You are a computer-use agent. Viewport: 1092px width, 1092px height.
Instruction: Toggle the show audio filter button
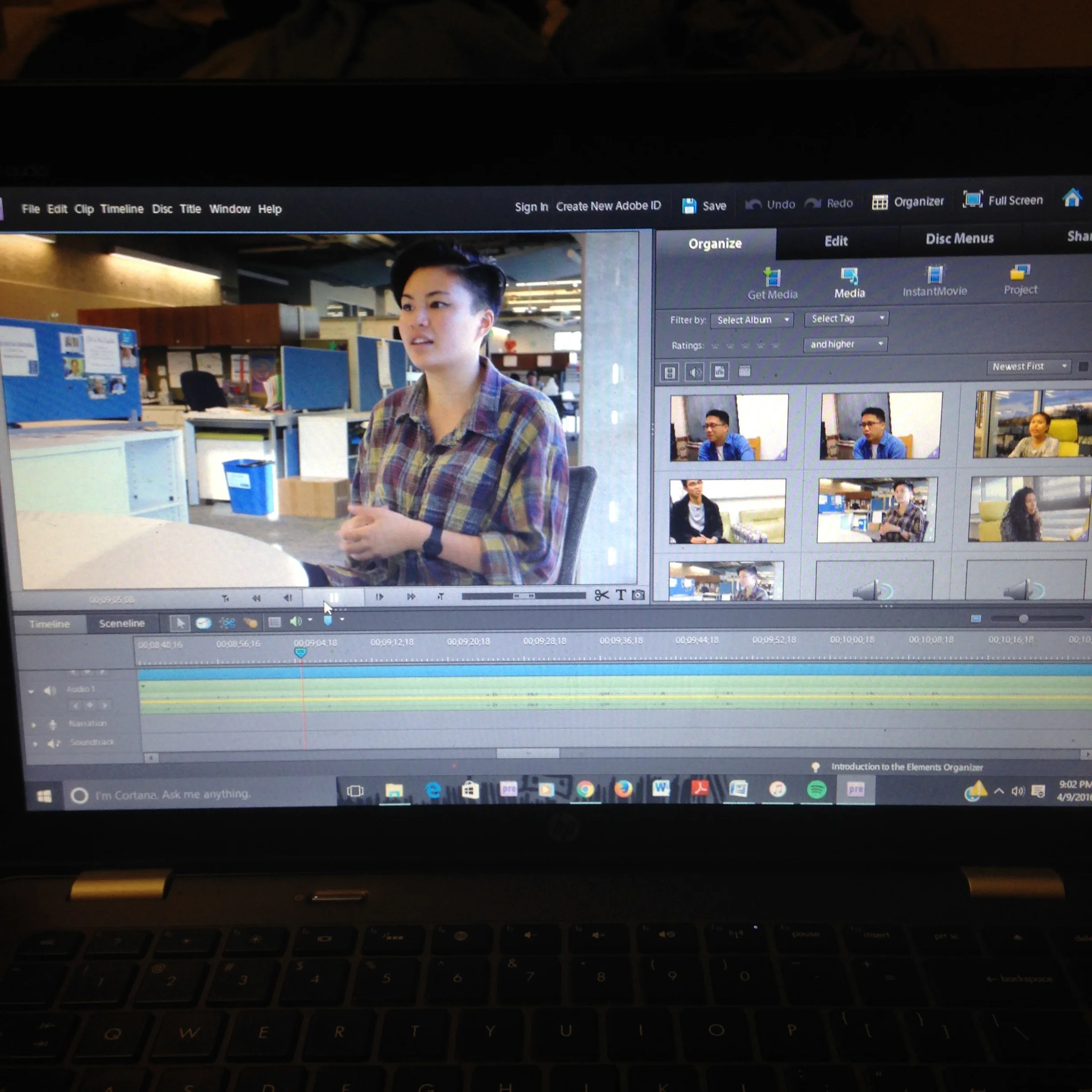point(695,372)
